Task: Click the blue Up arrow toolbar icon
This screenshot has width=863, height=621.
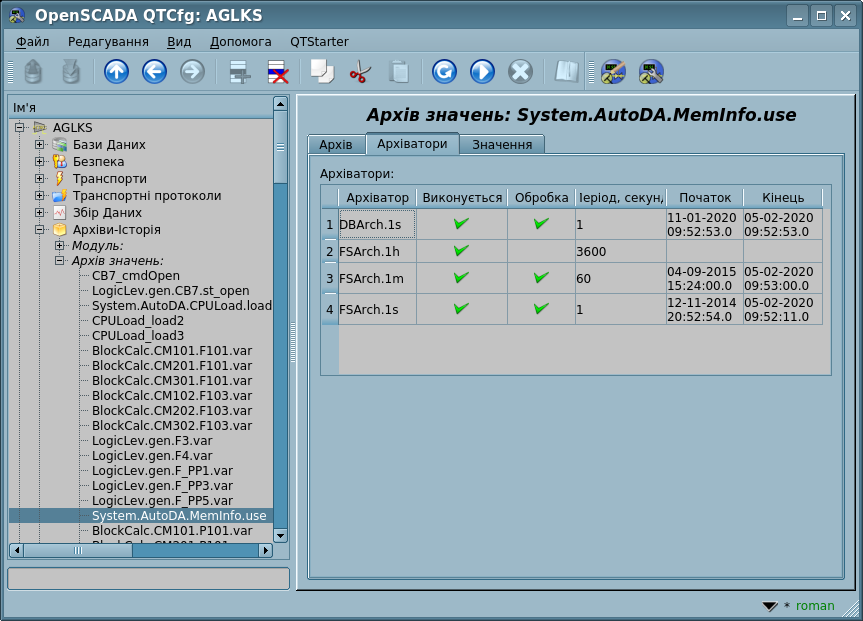Action: coord(117,71)
